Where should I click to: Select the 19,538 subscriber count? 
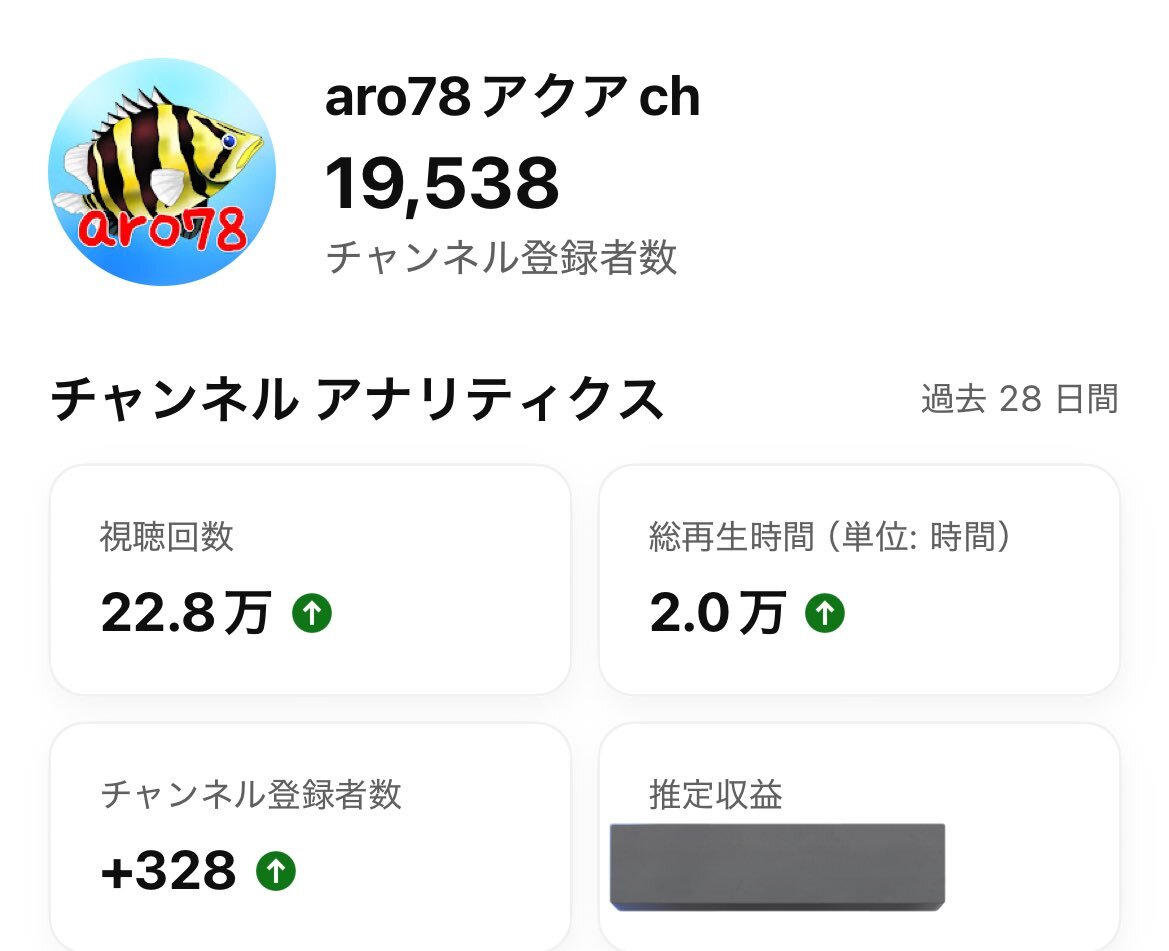coord(442,185)
